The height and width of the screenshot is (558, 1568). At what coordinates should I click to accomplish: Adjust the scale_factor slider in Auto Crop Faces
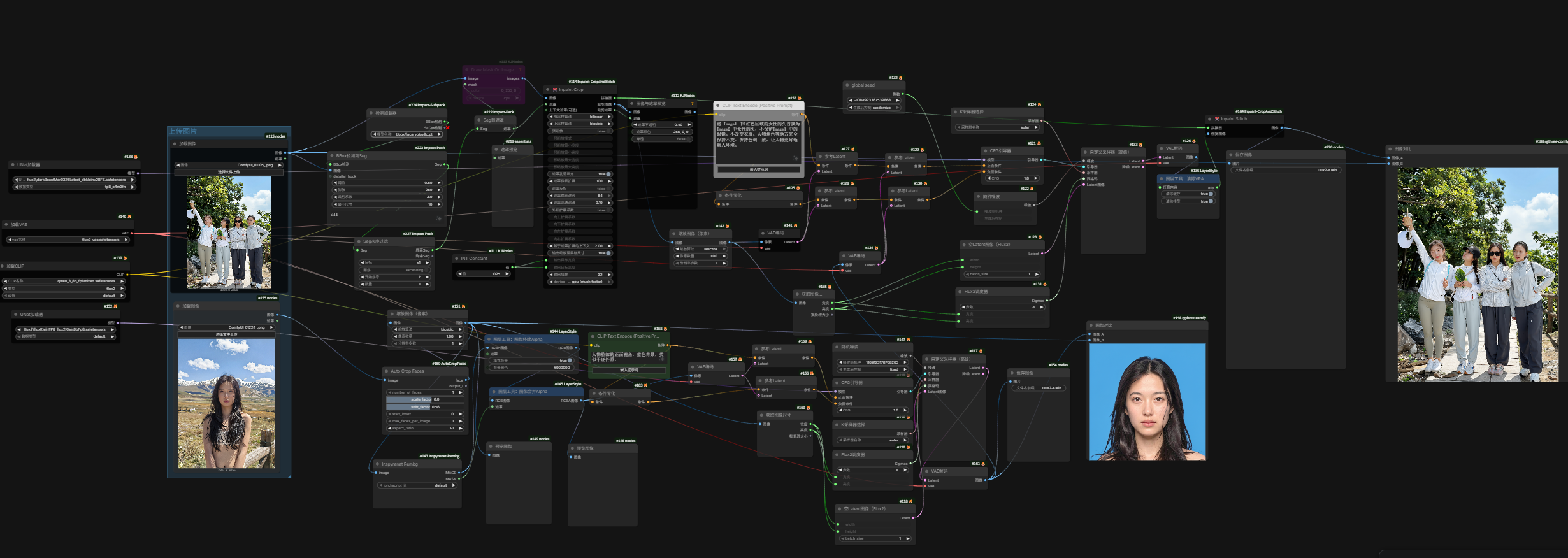425,399
